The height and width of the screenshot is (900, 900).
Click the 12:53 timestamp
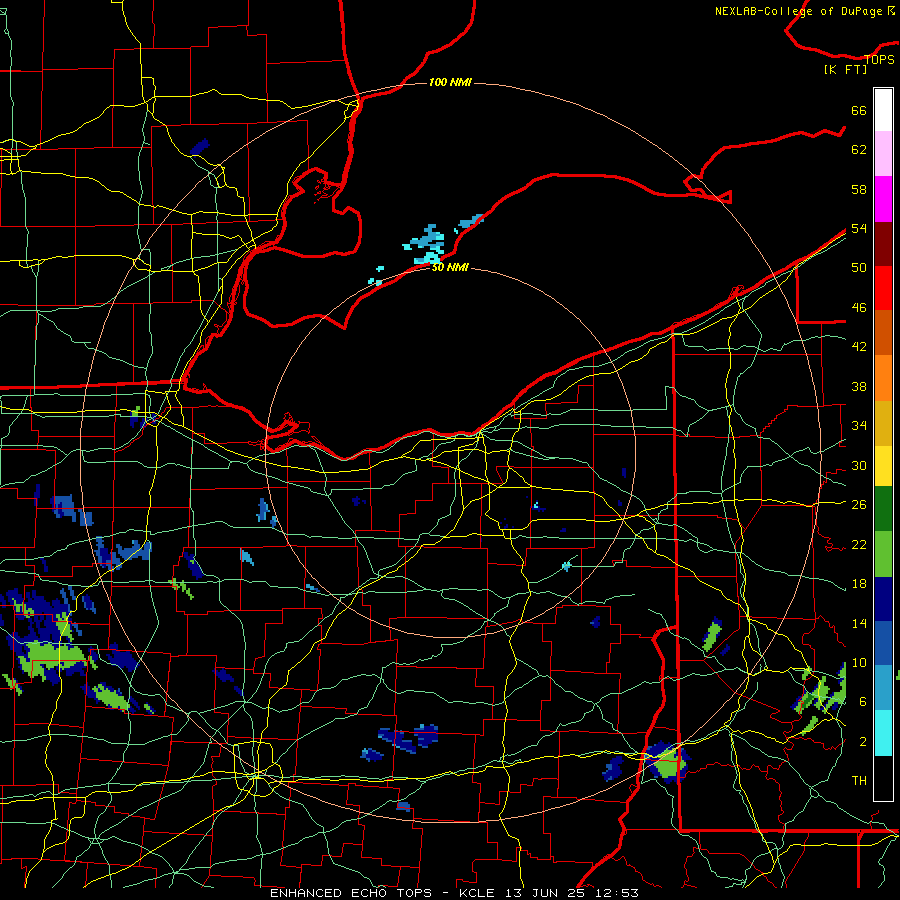coord(617,893)
